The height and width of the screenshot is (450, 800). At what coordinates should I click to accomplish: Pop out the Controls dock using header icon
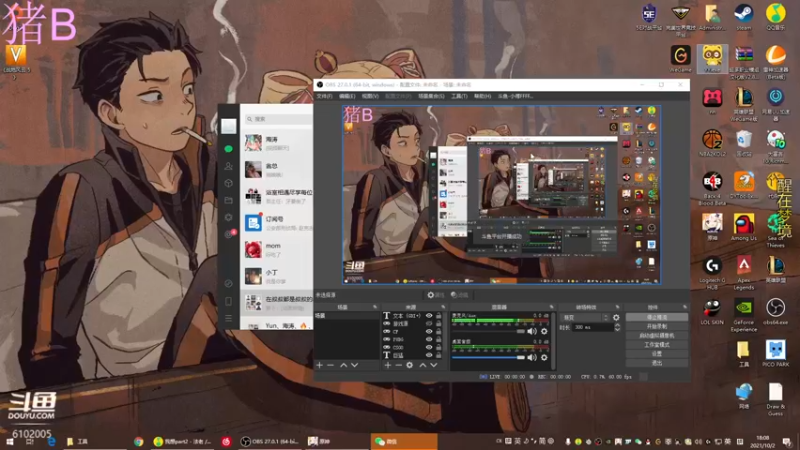tap(685, 307)
